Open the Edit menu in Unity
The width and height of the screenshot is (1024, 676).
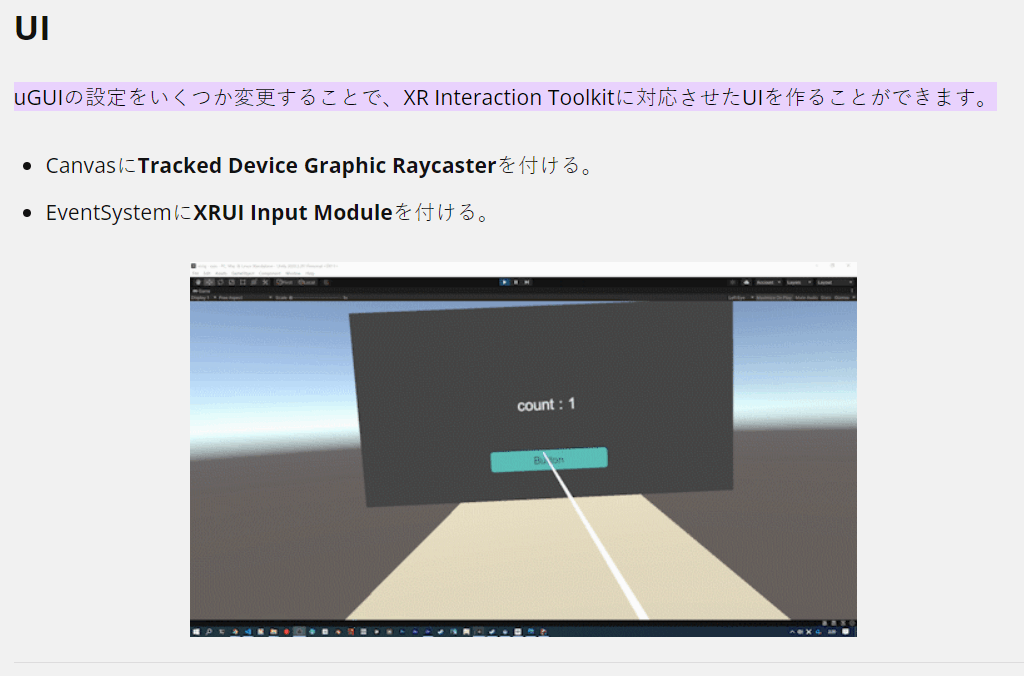click(x=206, y=273)
